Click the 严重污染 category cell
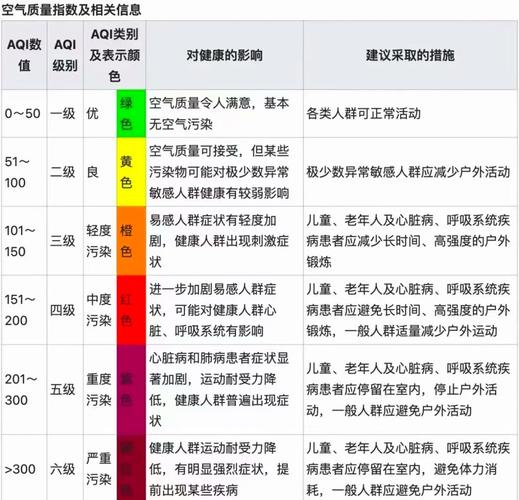 [x=100, y=468]
